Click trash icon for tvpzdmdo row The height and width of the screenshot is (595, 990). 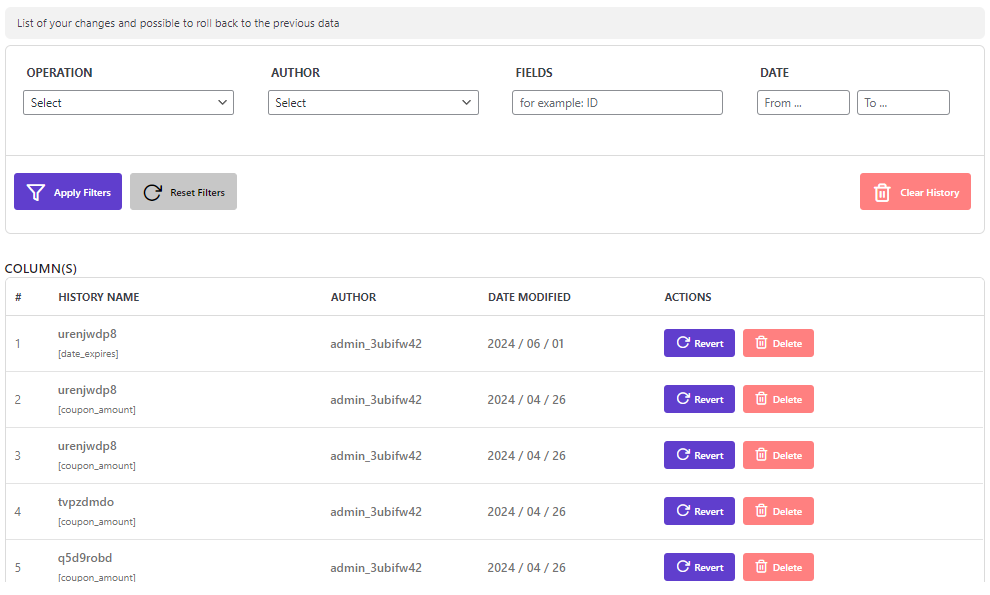pyautogui.click(x=761, y=510)
